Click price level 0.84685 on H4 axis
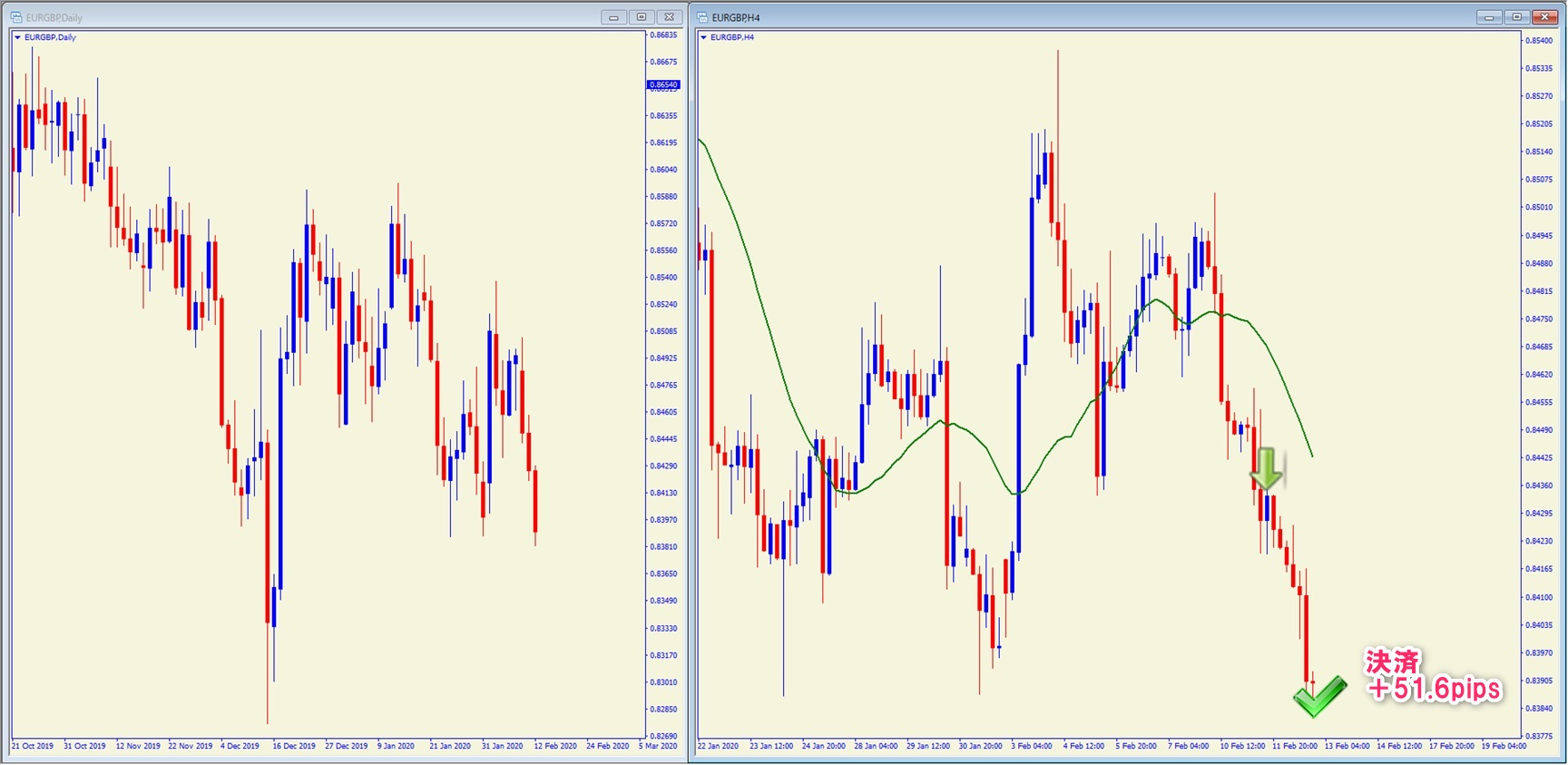 pos(1539,347)
